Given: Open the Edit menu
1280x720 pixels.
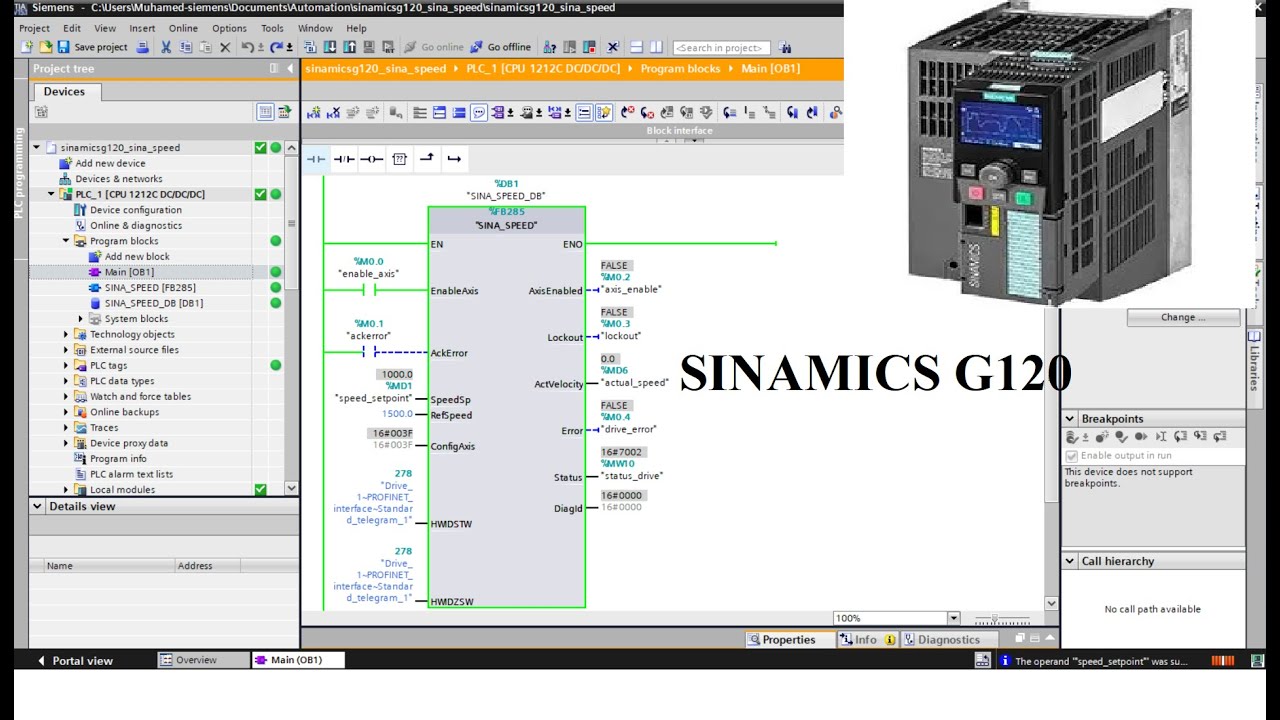Looking at the screenshot, I should [x=72, y=28].
